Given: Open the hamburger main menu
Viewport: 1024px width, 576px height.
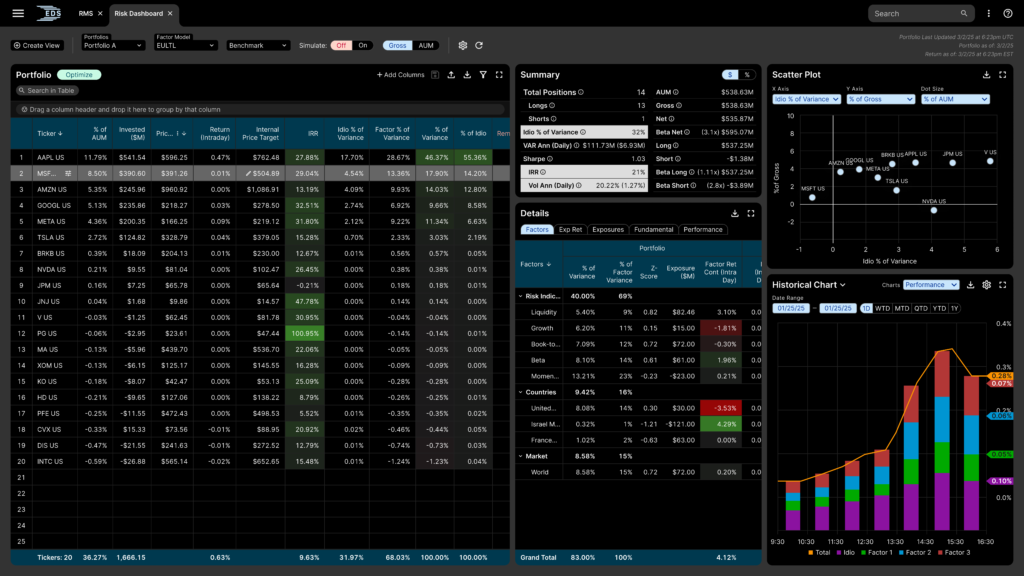Looking at the screenshot, I should 18,13.
